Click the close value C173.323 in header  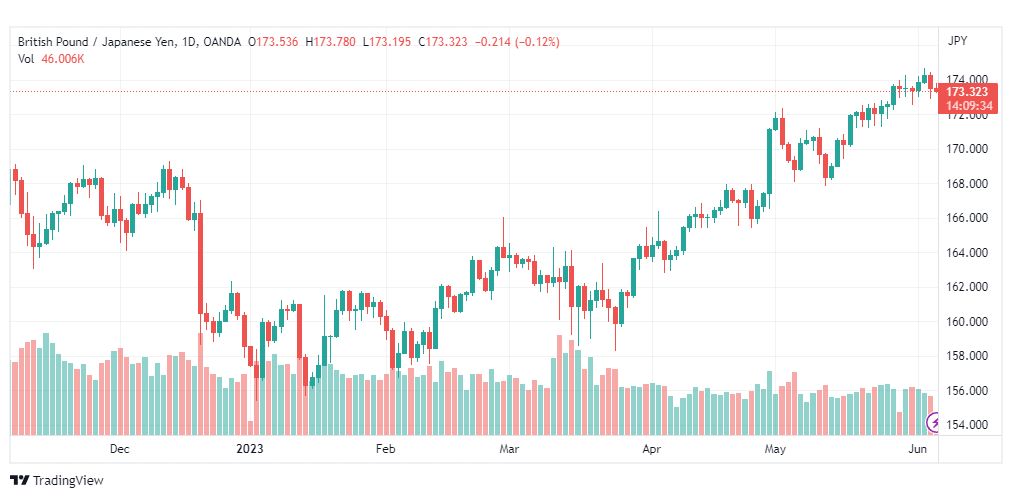point(443,42)
